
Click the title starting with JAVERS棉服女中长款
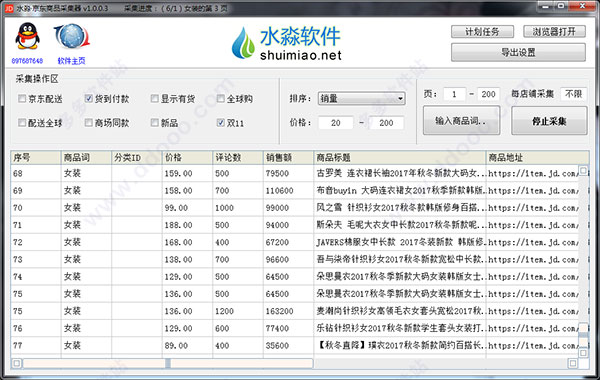(401, 242)
